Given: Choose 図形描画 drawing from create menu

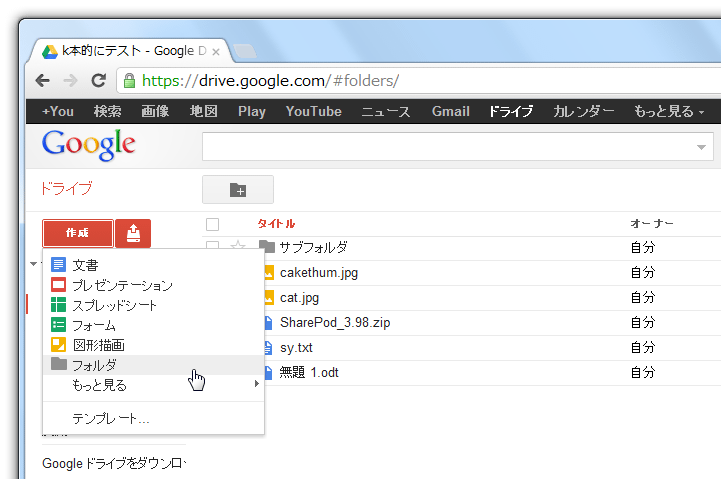Looking at the screenshot, I should [x=154, y=345].
